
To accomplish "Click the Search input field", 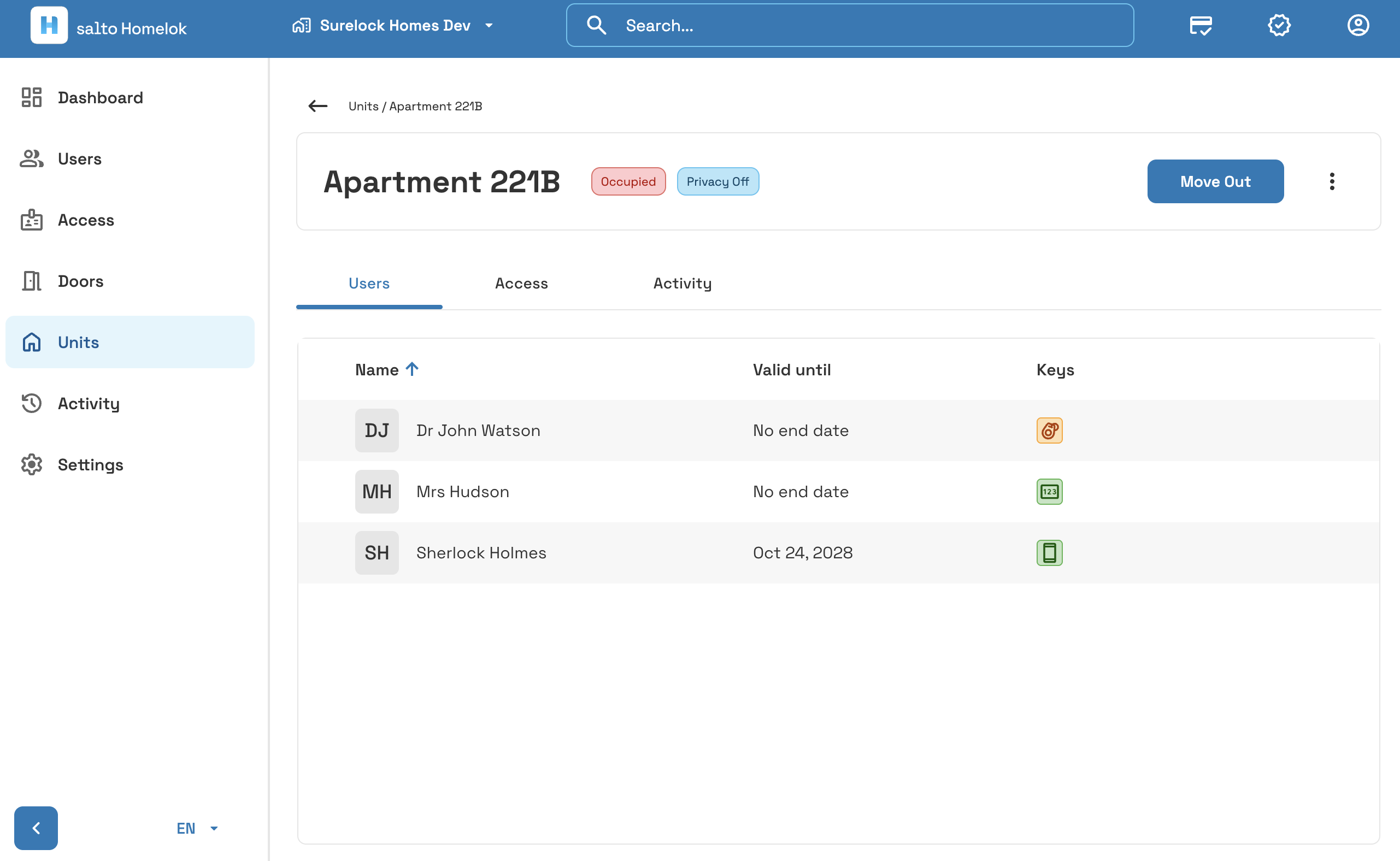I will coord(850,26).
